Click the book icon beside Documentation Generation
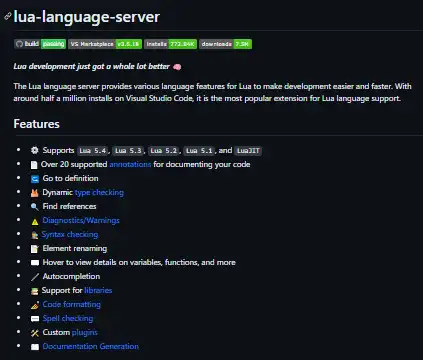The height and width of the screenshot is (360, 423). click(35, 347)
